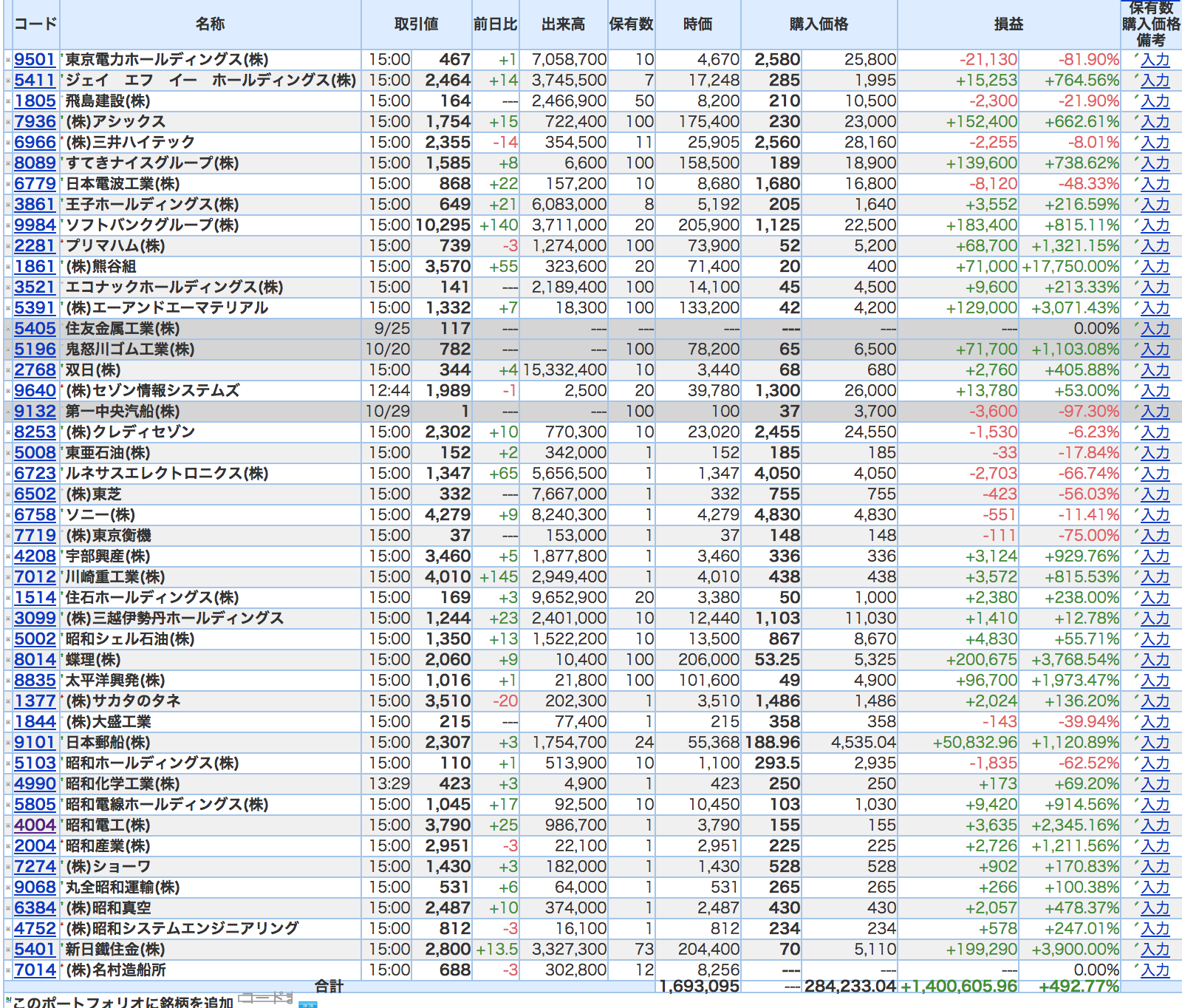This screenshot has height=1008, width=1182.
Task: Click the 名称 column header
Action: tap(211, 24)
